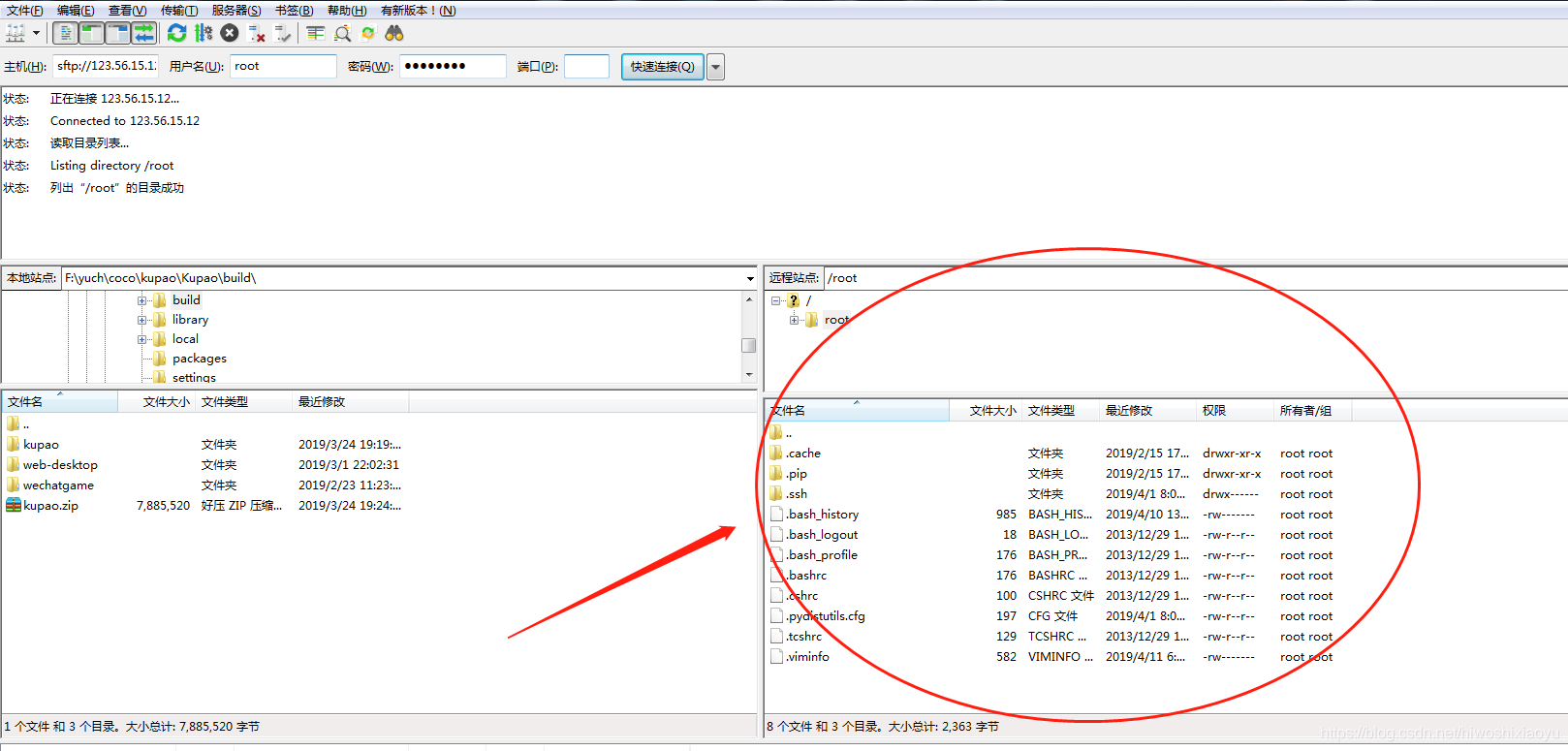Select the remote .pip folder
This screenshot has height=751, width=1568.
[x=796, y=474]
